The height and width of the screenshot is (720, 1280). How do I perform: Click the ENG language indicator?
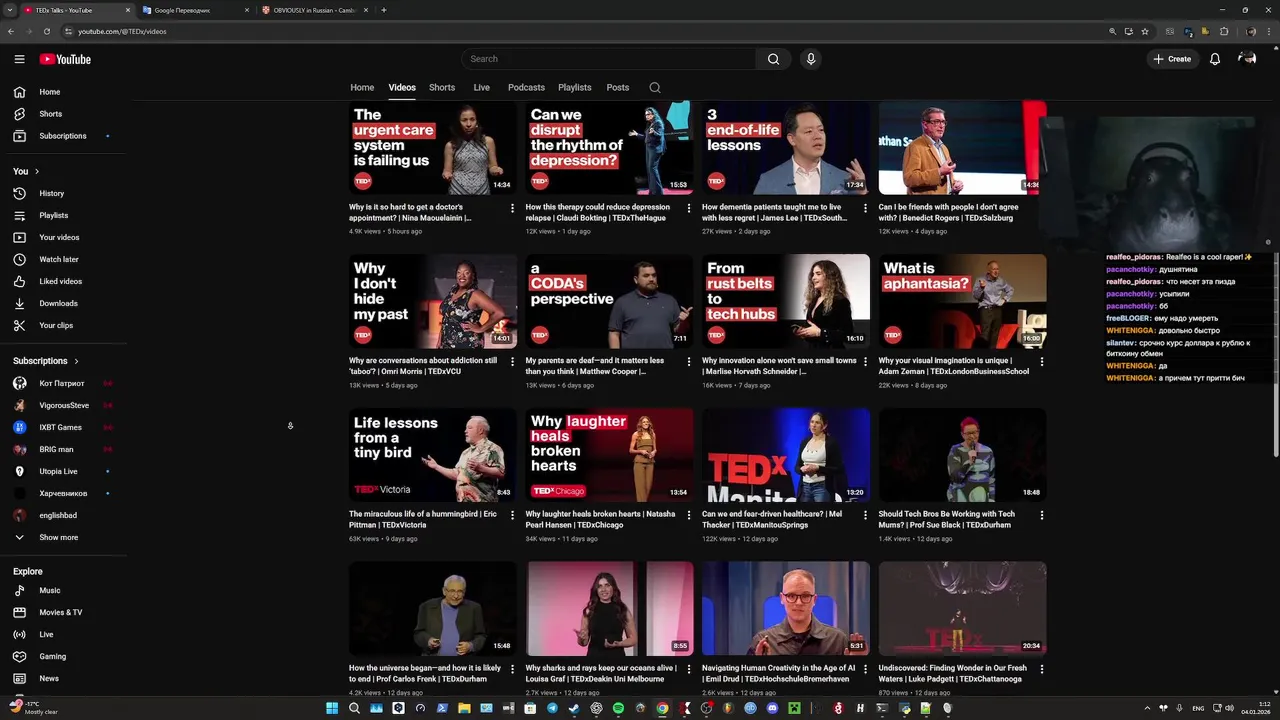point(1198,708)
